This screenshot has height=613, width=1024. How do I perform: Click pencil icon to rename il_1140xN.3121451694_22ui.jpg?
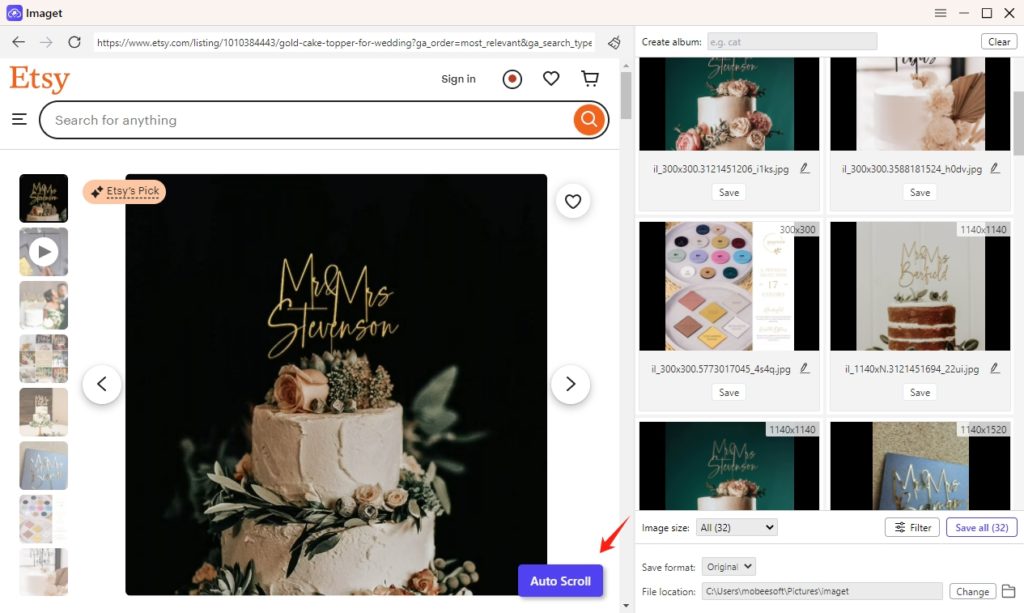coord(996,368)
